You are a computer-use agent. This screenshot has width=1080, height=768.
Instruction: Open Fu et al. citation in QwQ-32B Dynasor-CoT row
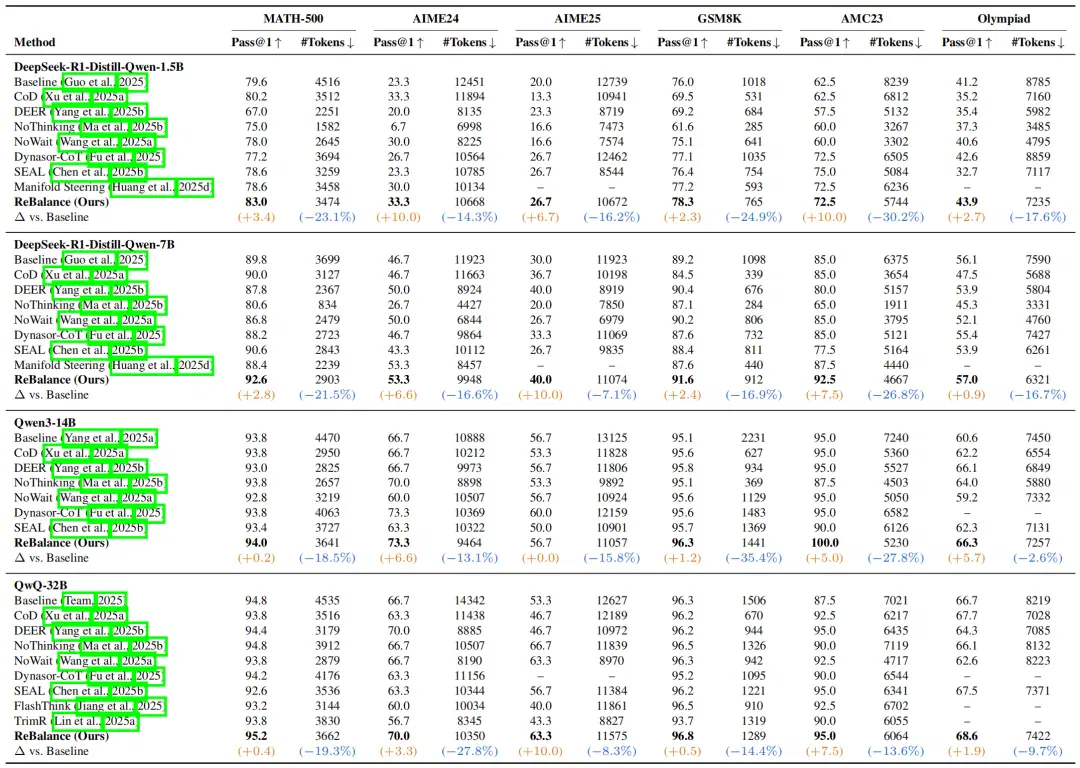tap(109, 676)
